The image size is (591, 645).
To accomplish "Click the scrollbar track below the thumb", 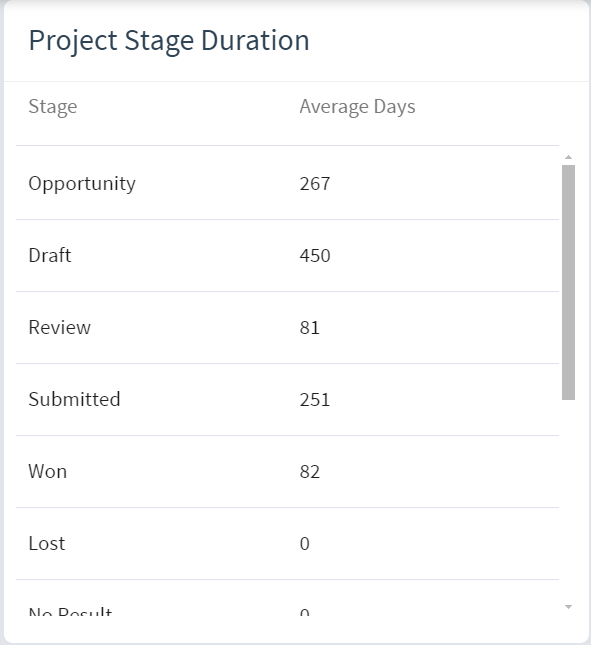I will (x=568, y=501).
